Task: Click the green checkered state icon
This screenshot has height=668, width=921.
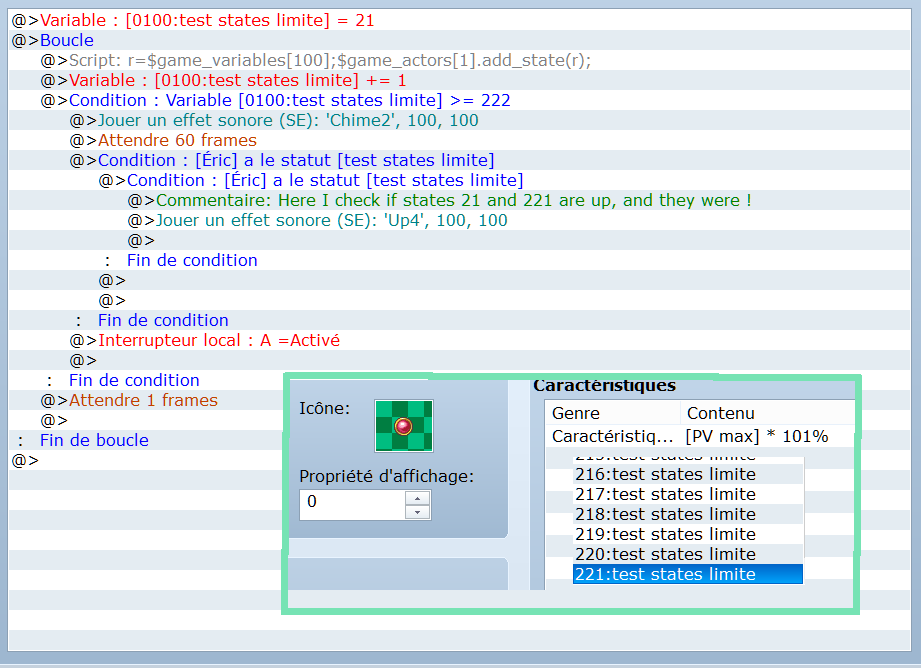Action: (404, 426)
